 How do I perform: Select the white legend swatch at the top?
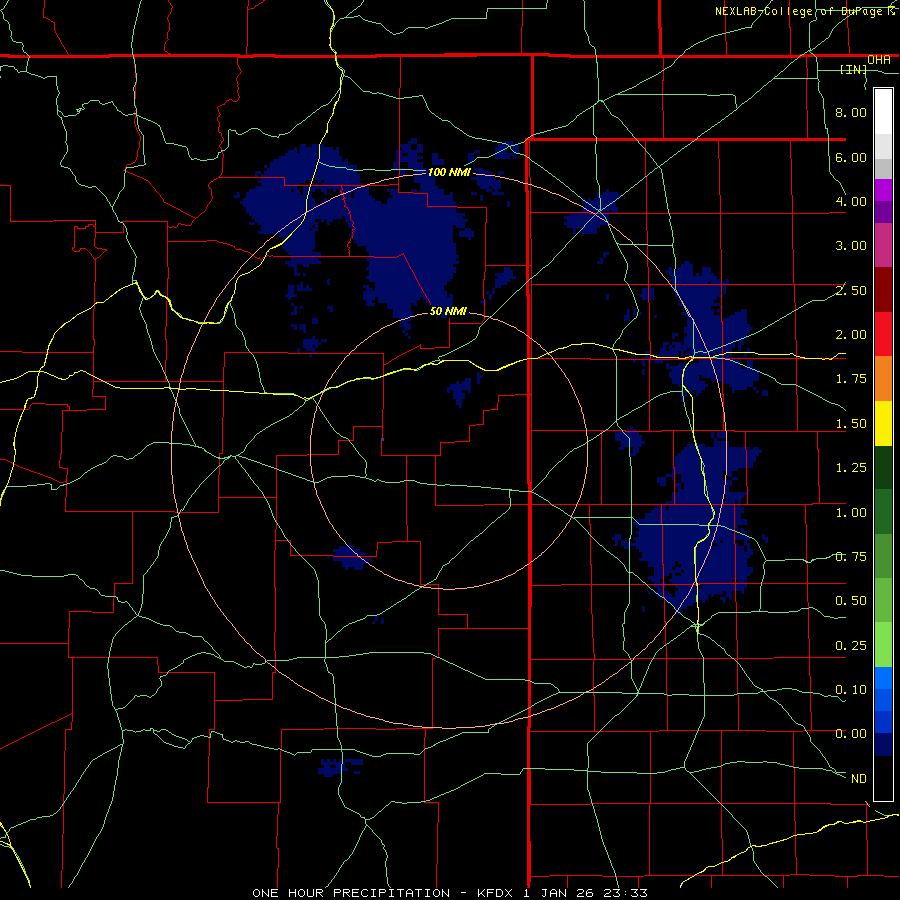click(883, 112)
